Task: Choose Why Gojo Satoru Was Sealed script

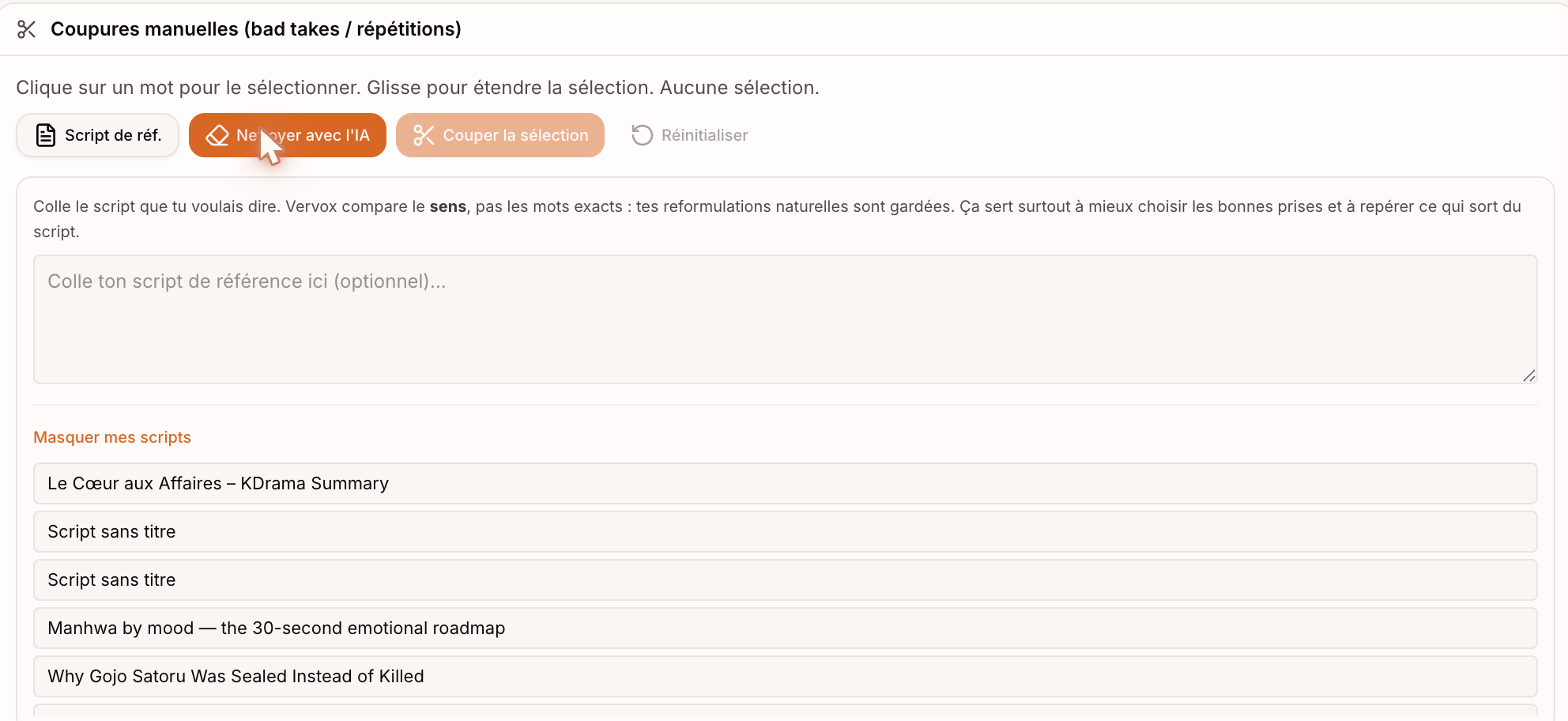Action: click(x=785, y=676)
